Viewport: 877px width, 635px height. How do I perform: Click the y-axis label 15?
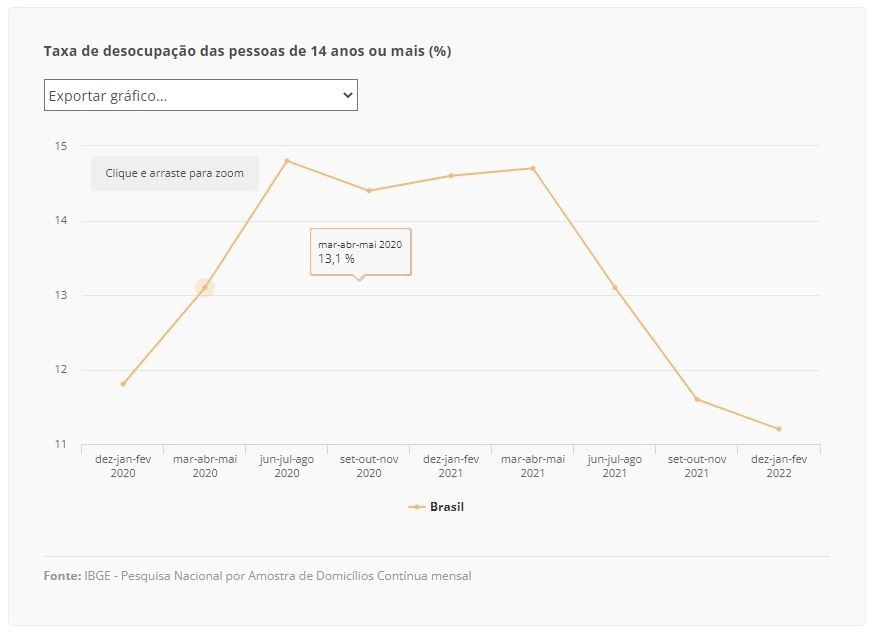coord(60,146)
